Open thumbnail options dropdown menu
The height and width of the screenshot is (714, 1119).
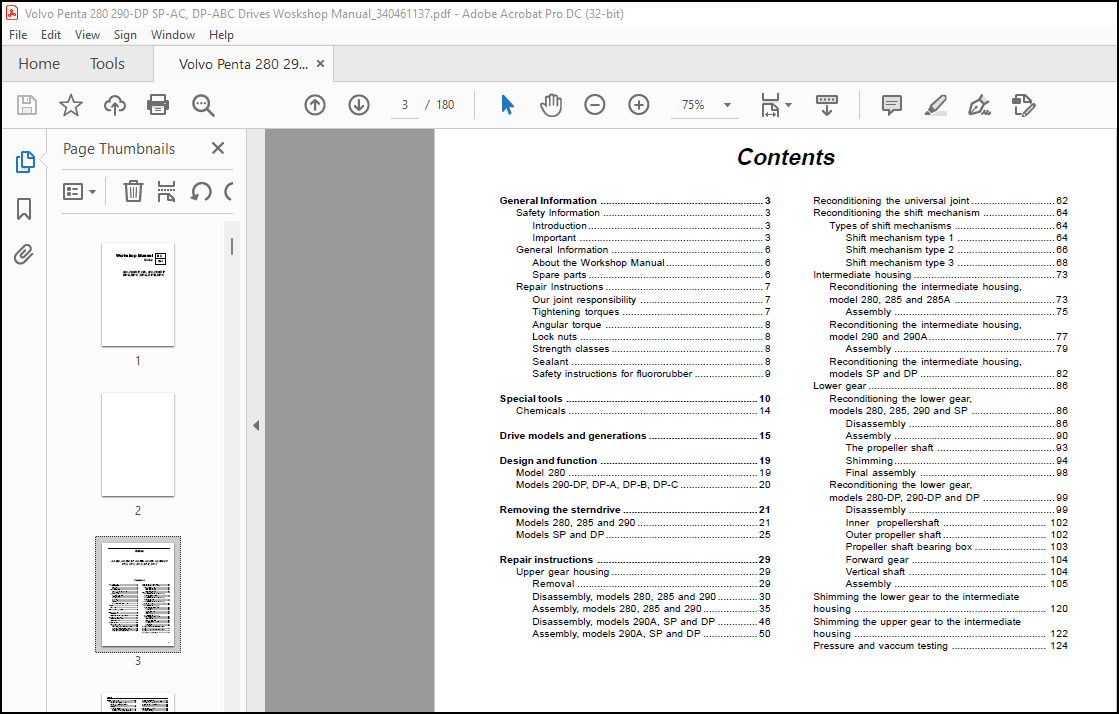[79, 191]
